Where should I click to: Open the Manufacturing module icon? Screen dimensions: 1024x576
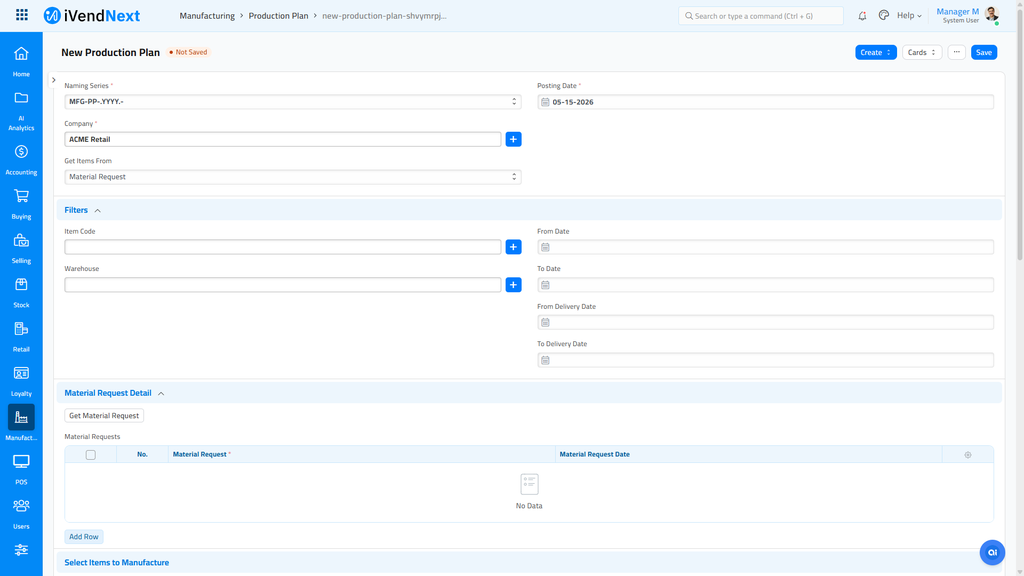pyautogui.click(x=22, y=417)
